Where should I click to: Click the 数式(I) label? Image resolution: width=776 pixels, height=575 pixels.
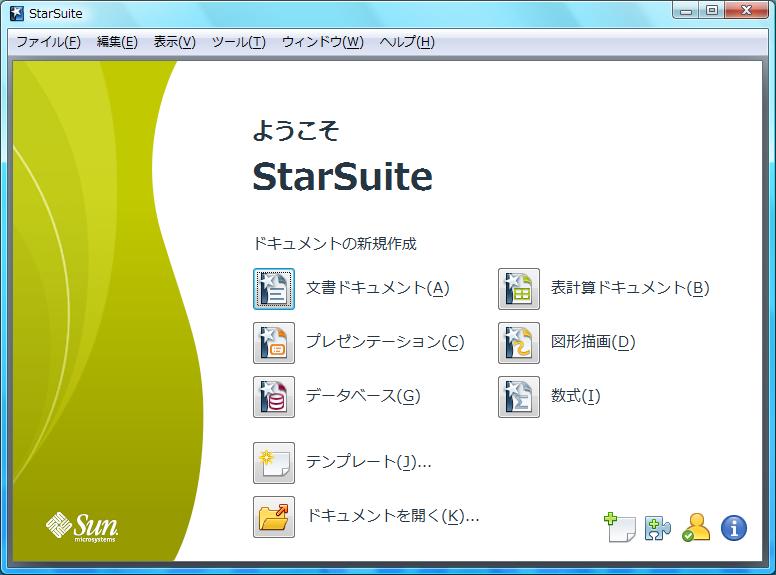[576, 396]
